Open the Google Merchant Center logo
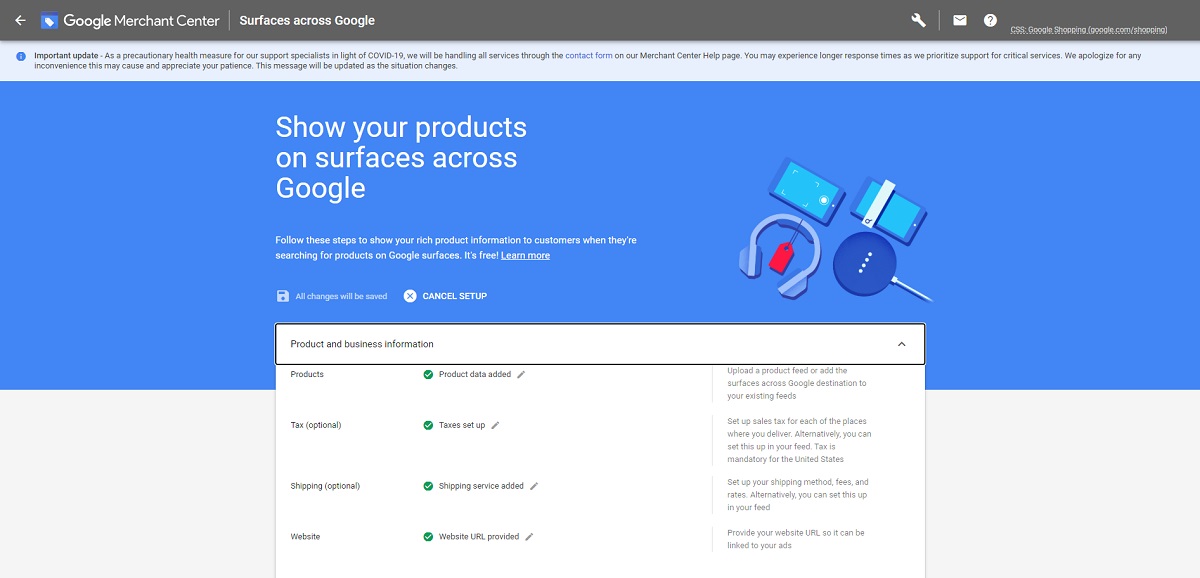The height and width of the screenshot is (578, 1200). click(x=130, y=20)
